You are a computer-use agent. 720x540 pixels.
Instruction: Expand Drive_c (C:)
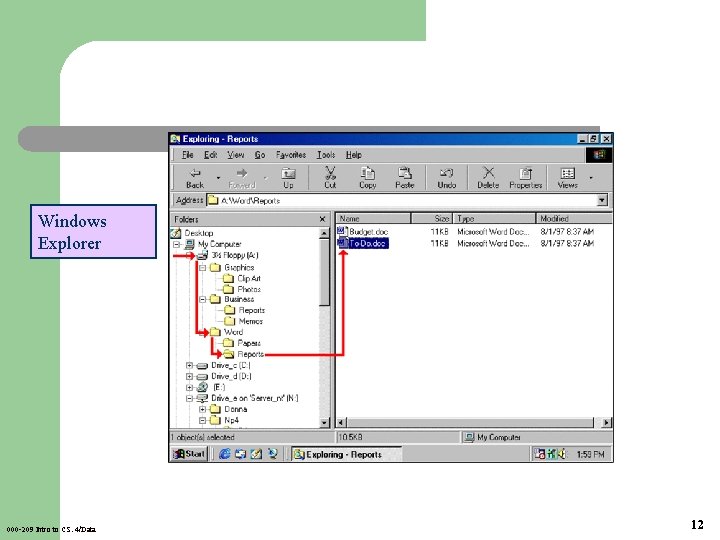[x=189, y=366]
